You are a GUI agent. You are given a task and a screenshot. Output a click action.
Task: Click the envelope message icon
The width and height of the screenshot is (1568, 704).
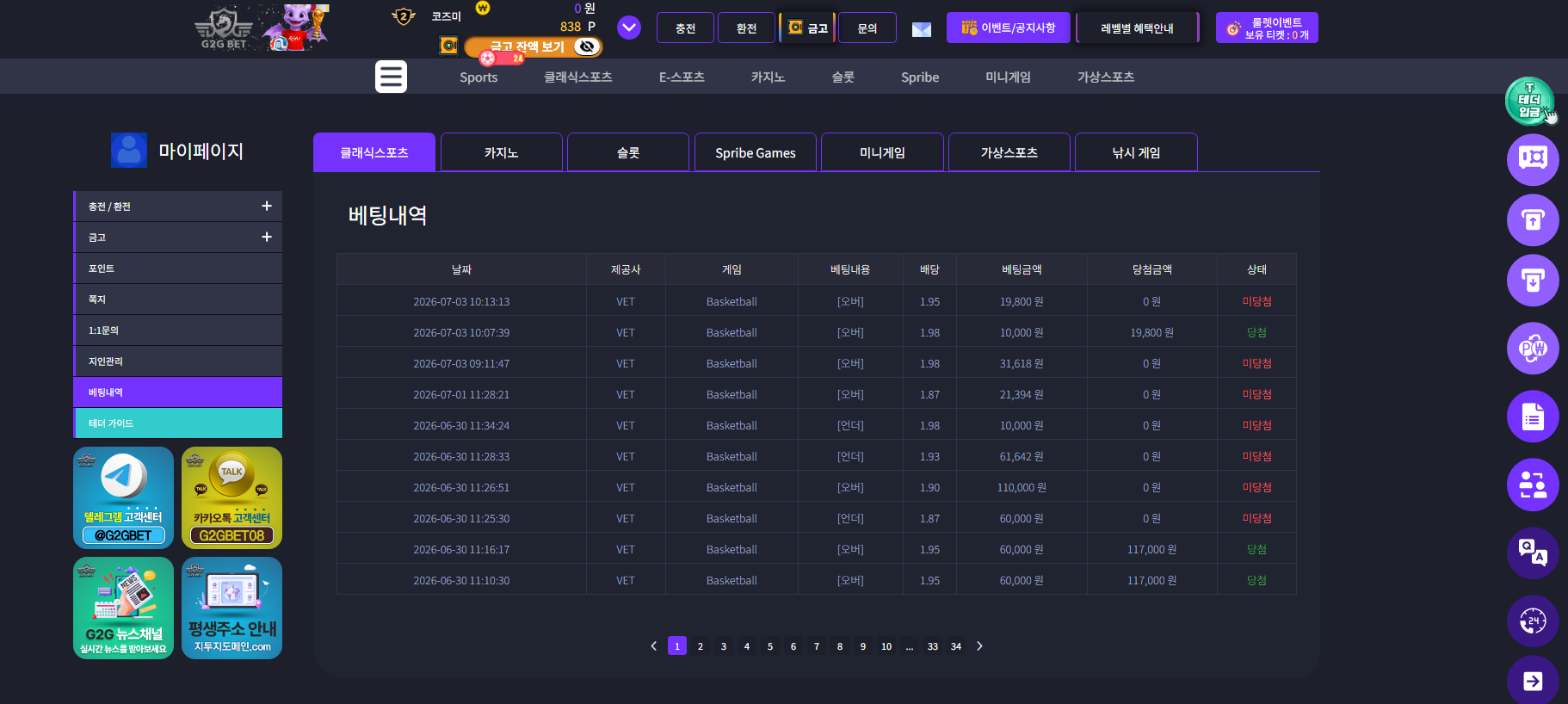click(922, 30)
